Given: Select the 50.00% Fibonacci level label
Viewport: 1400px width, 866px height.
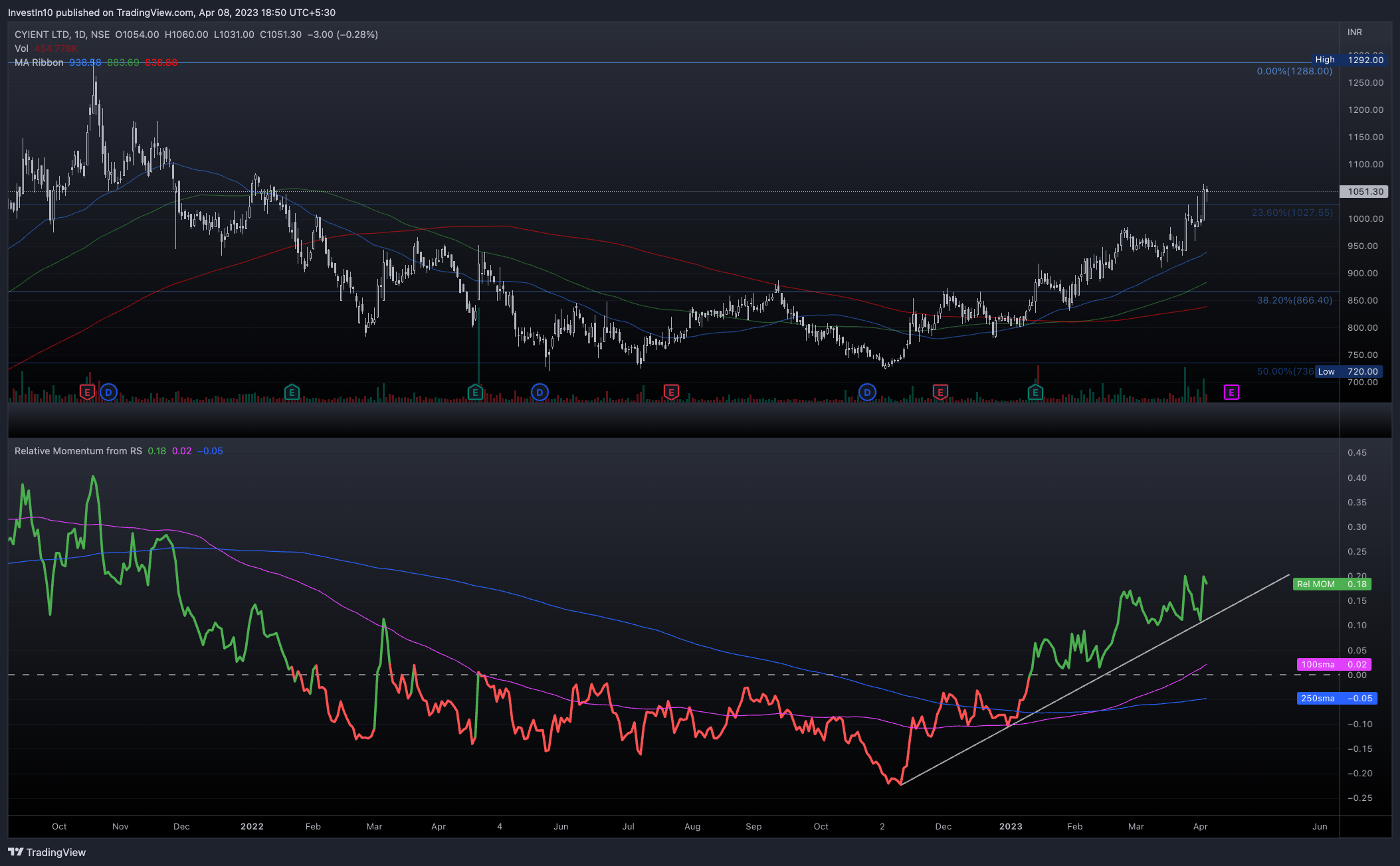Looking at the screenshot, I should tap(1285, 371).
